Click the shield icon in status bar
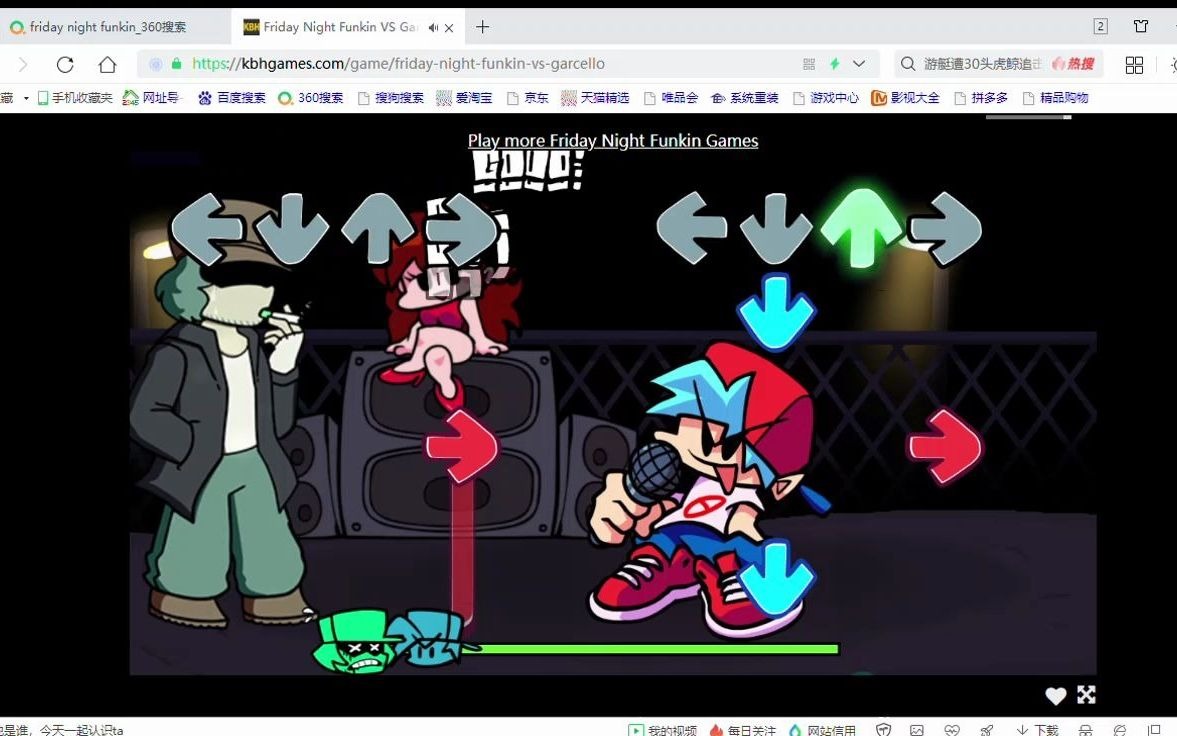This screenshot has height=736, width=1177. point(884,729)
